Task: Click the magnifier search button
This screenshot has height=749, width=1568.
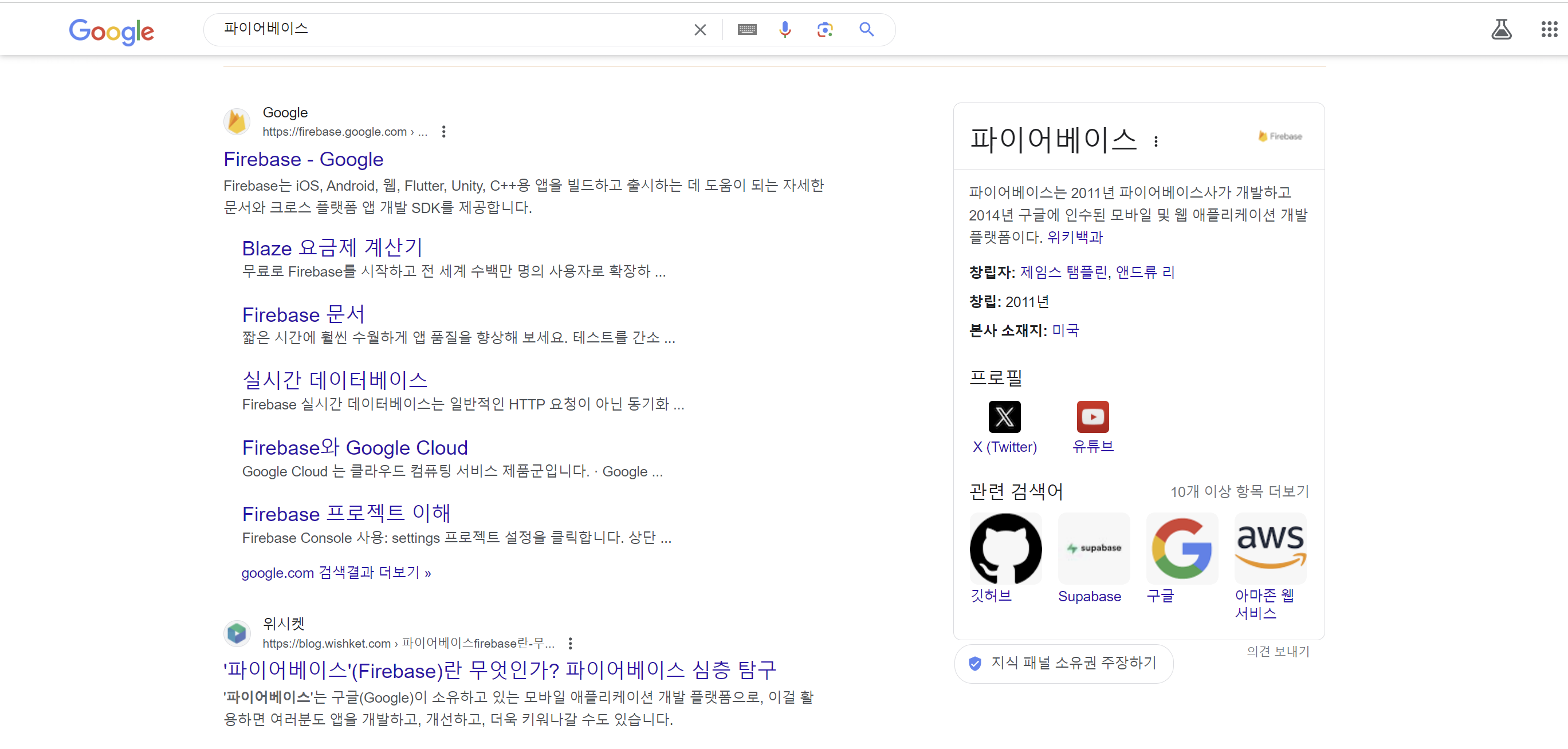Action: (866, 30)
